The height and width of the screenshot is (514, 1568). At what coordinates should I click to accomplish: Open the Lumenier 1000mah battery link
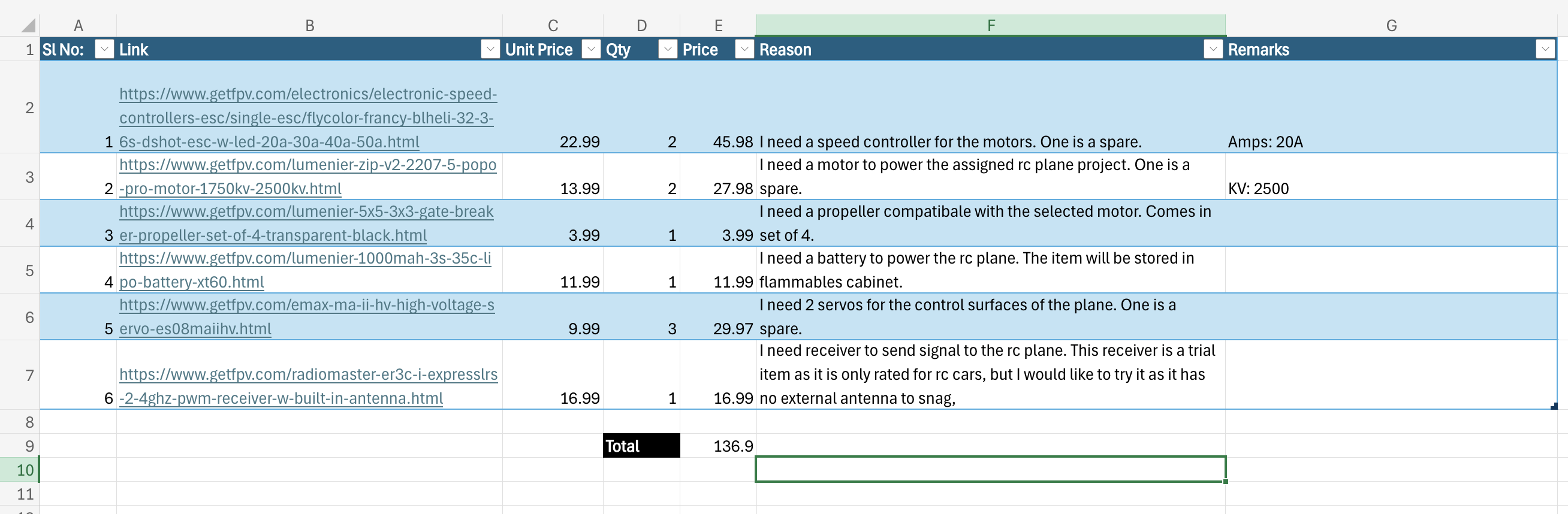[x=305, y=270]
